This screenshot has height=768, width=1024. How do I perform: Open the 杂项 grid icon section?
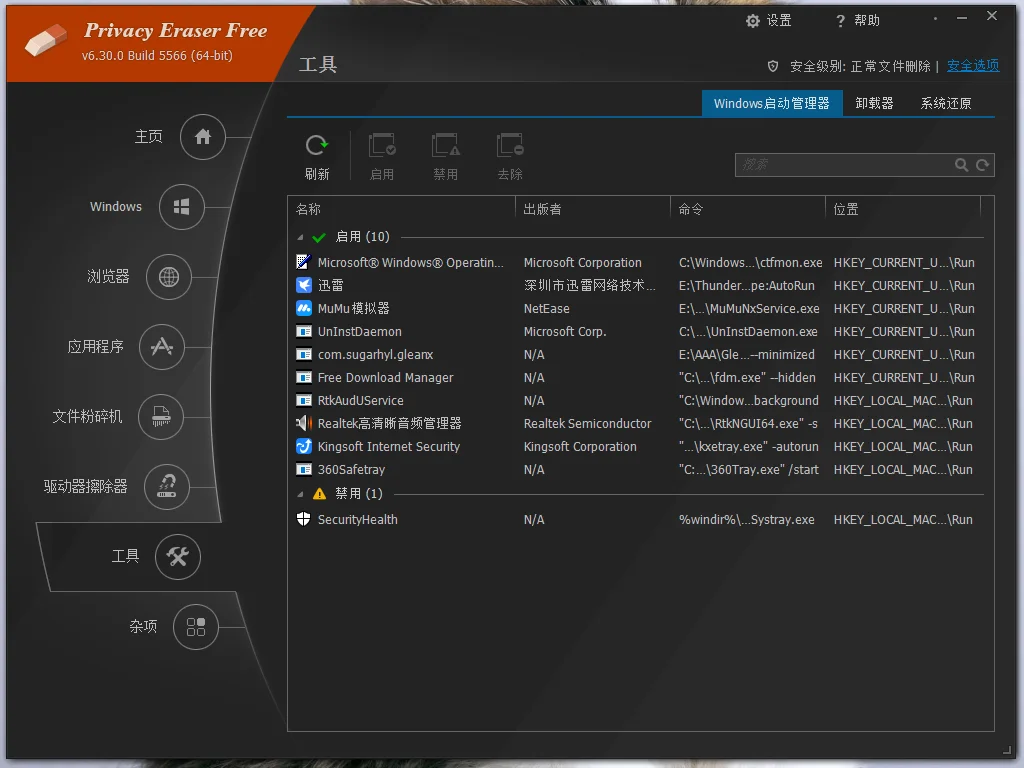tap(196, 627)
